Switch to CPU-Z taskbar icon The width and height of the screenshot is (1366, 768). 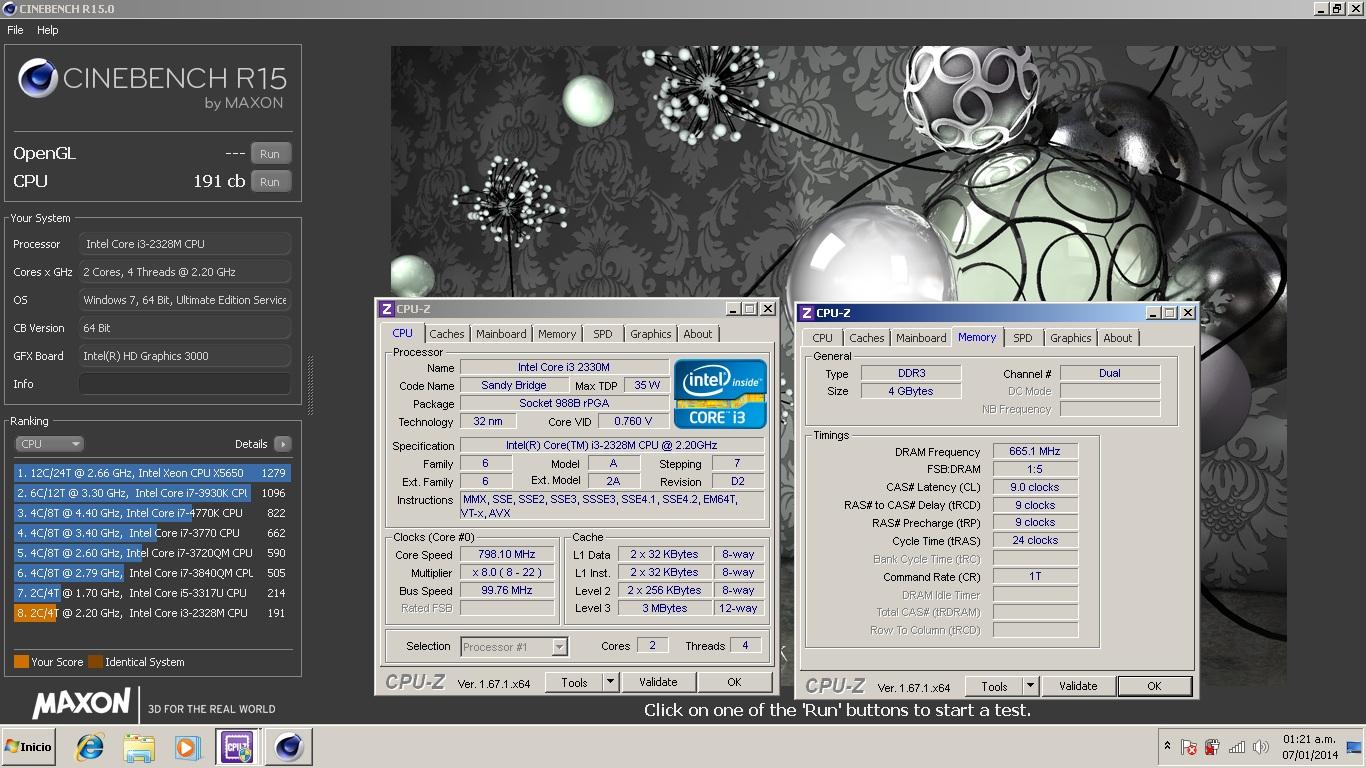pos(238,747)
